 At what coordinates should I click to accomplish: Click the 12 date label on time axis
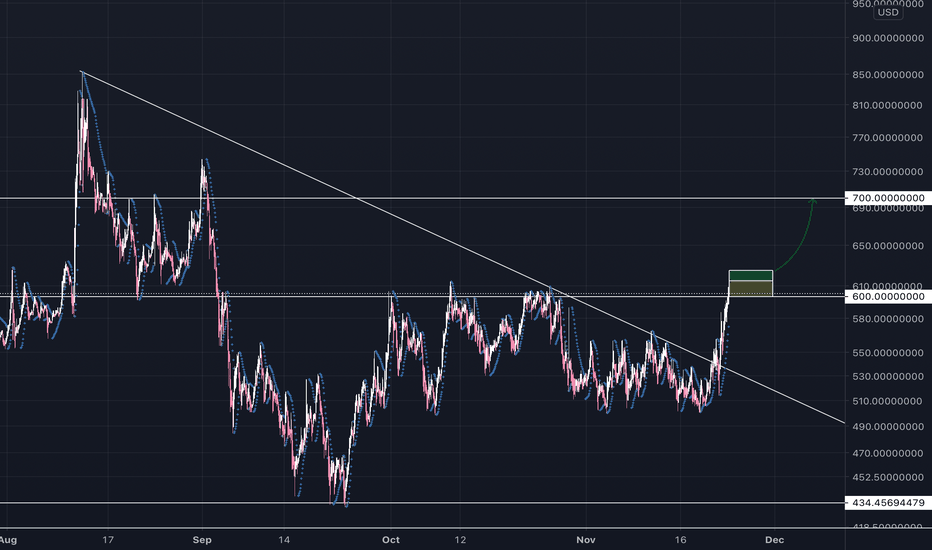click(460, 540)
